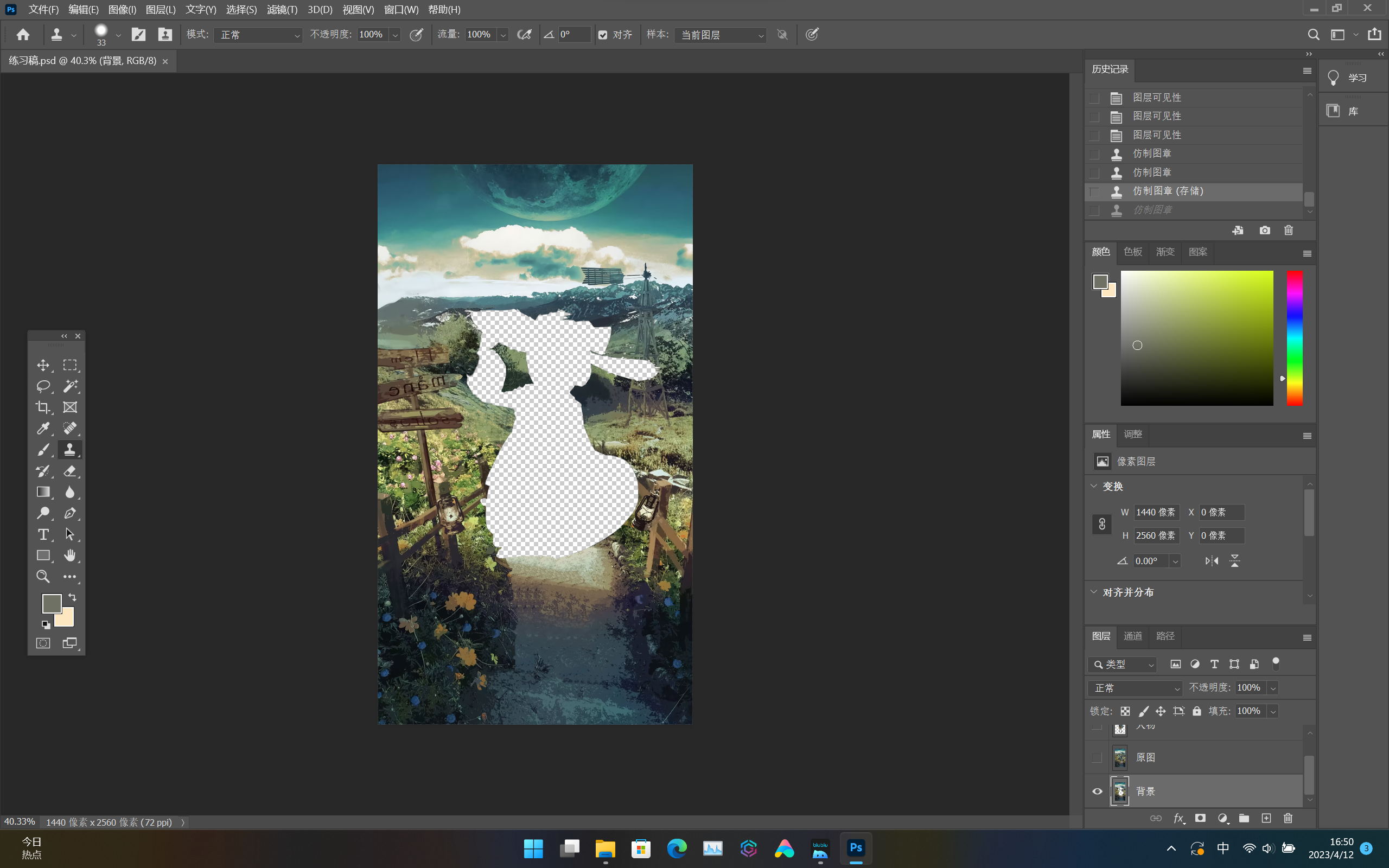Hide the 背景 layer eye icon
Image resolution: width=1389 pixels, height=868 pixels.
[1097, 791]
